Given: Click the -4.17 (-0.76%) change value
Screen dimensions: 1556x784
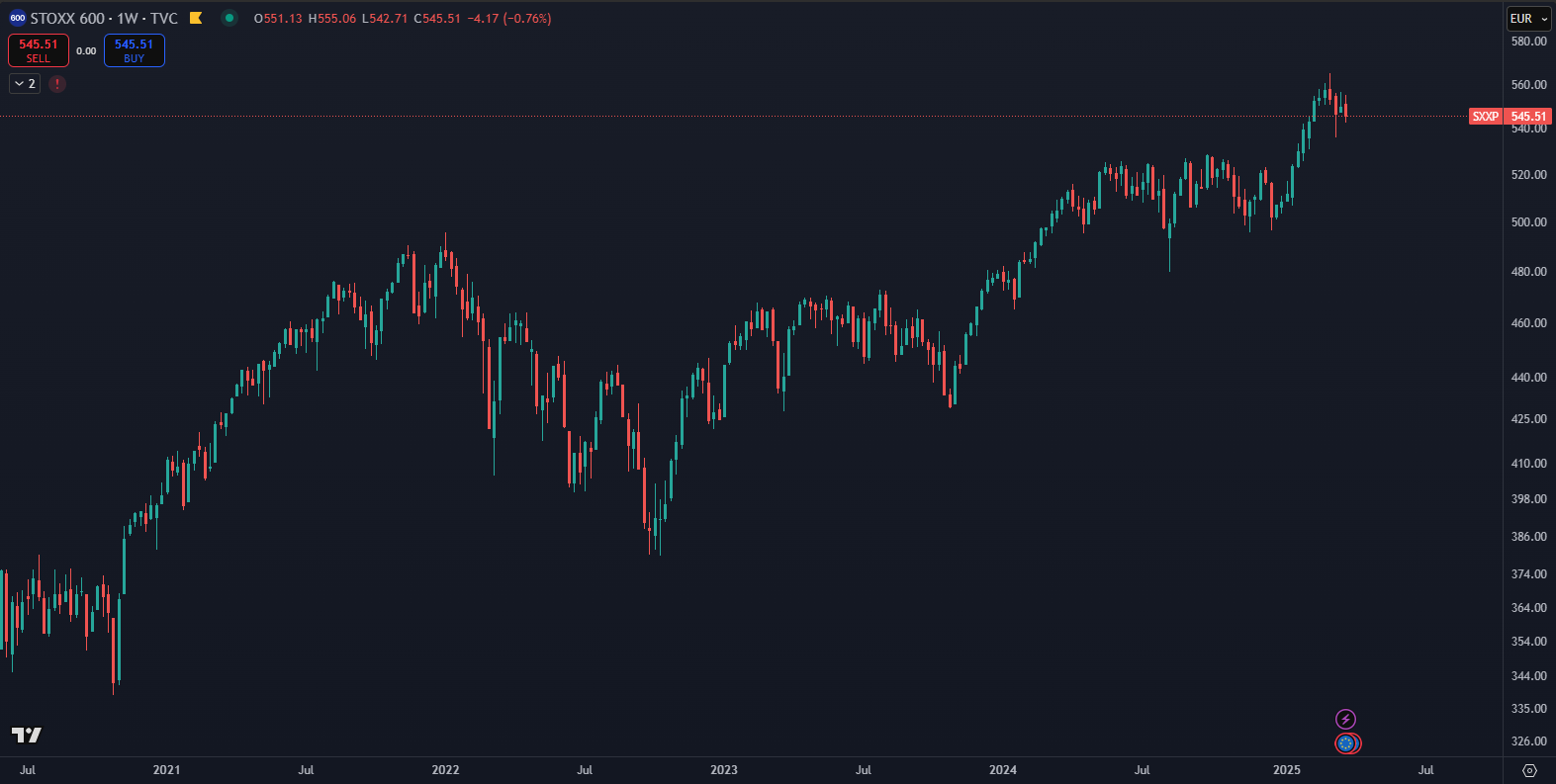Looking at the screenshot, I should 509,18.
